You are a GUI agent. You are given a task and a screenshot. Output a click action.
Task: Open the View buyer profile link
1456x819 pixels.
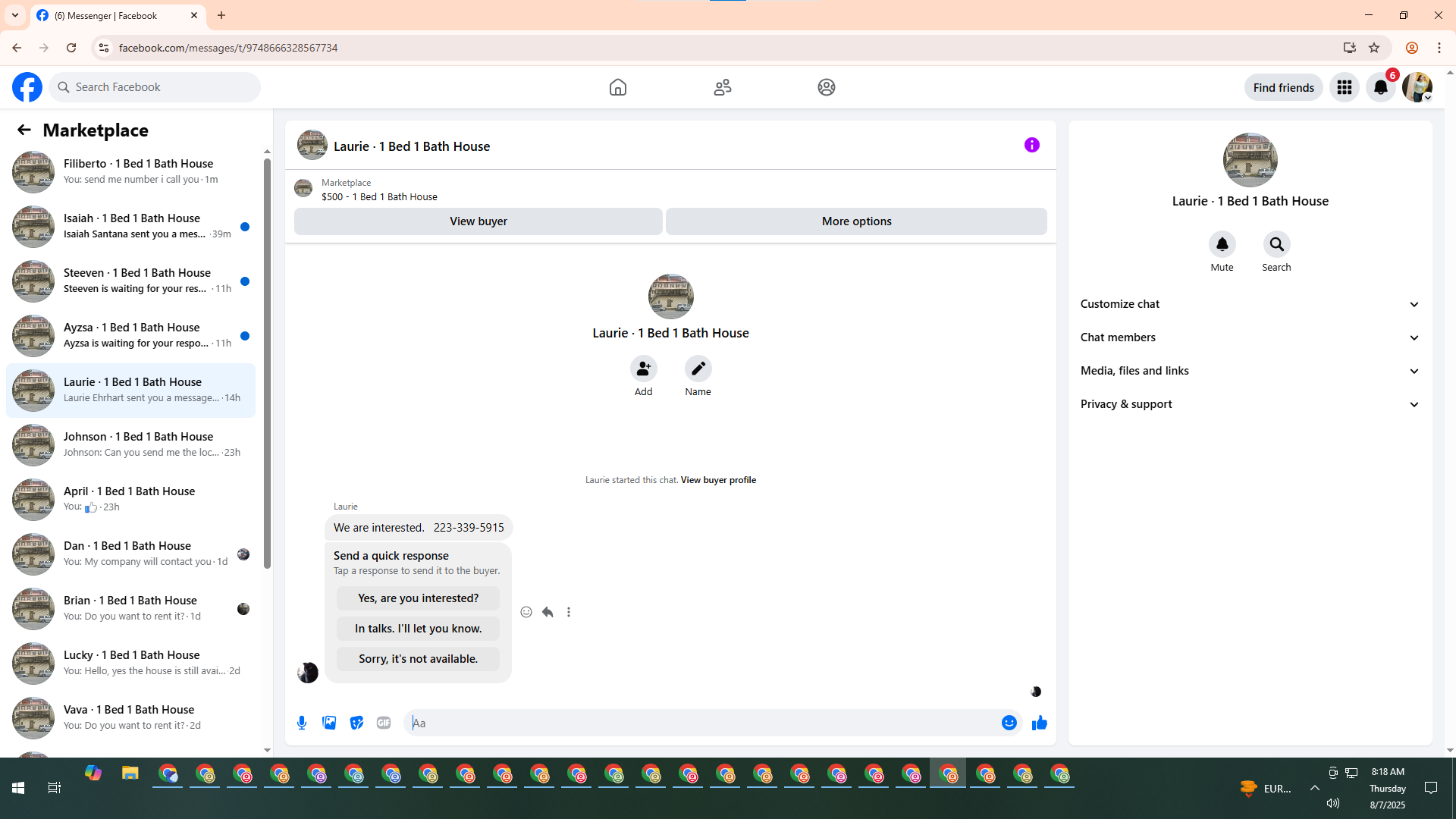[718, 480]
